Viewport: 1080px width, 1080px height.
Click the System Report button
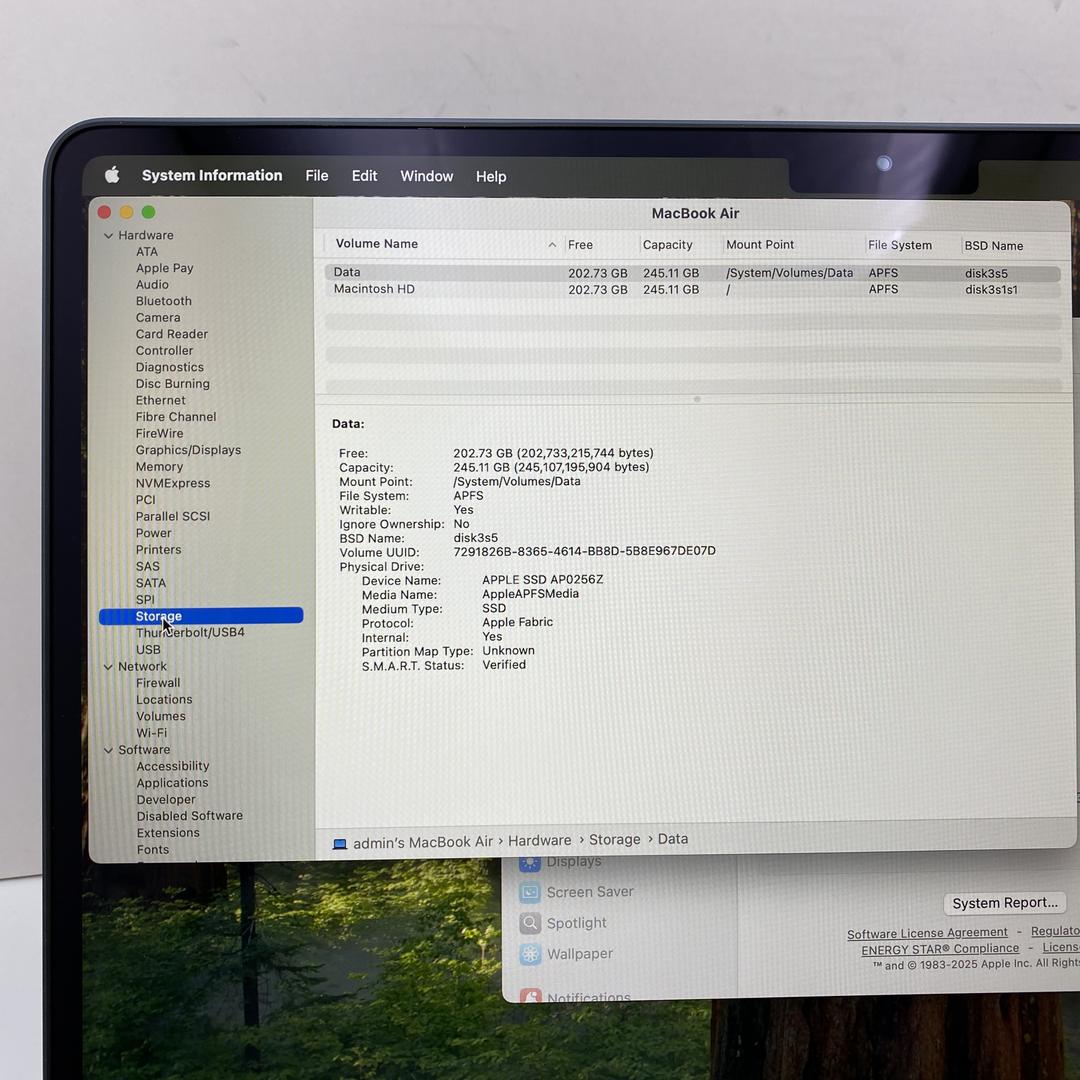coord(1005,903)
